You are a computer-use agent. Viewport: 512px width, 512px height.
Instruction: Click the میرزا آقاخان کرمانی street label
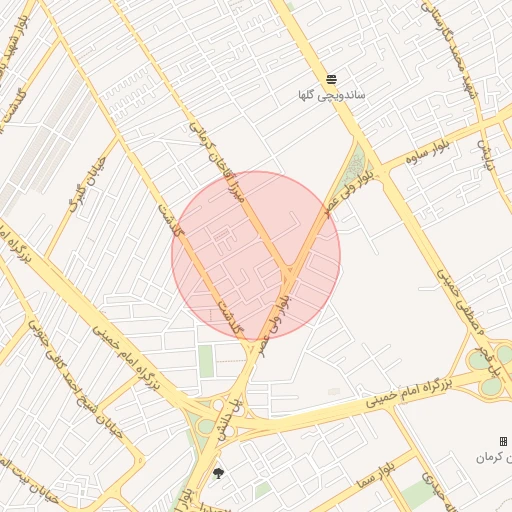(x=217, y=162)
